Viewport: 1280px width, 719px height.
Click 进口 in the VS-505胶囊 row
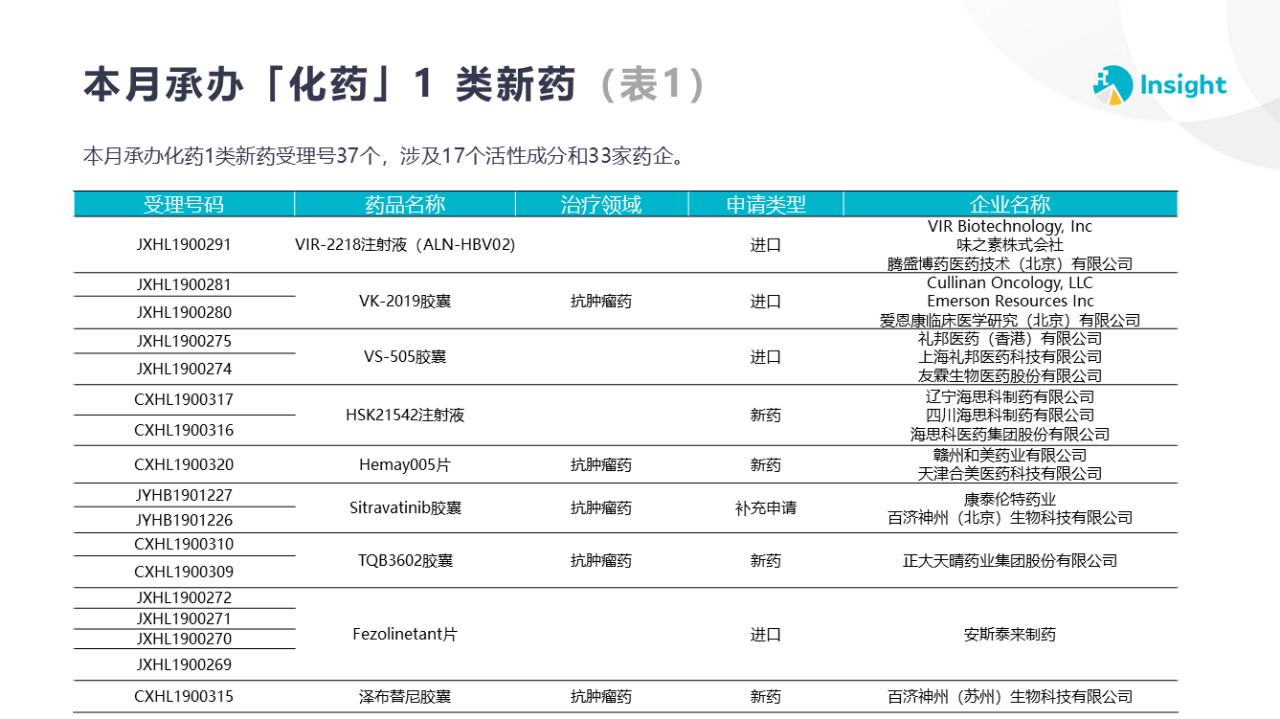(765, 357)
